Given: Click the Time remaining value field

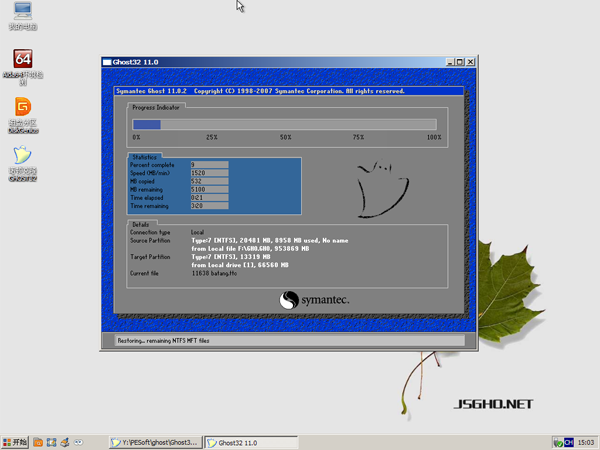Looking at the screenshot, I should coord(209,205).
